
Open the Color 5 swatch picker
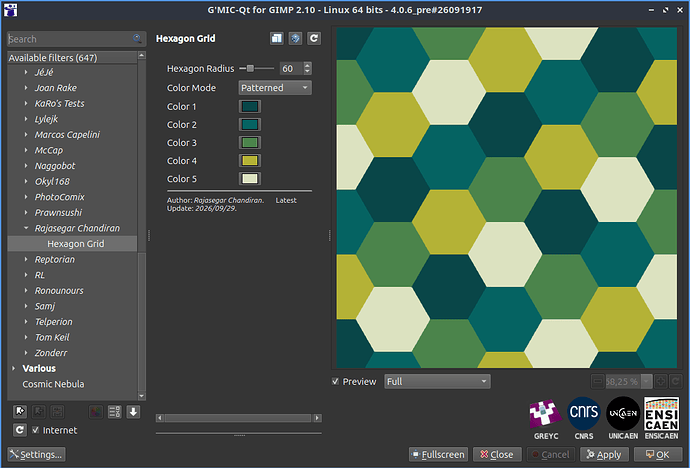pos(250,179)
